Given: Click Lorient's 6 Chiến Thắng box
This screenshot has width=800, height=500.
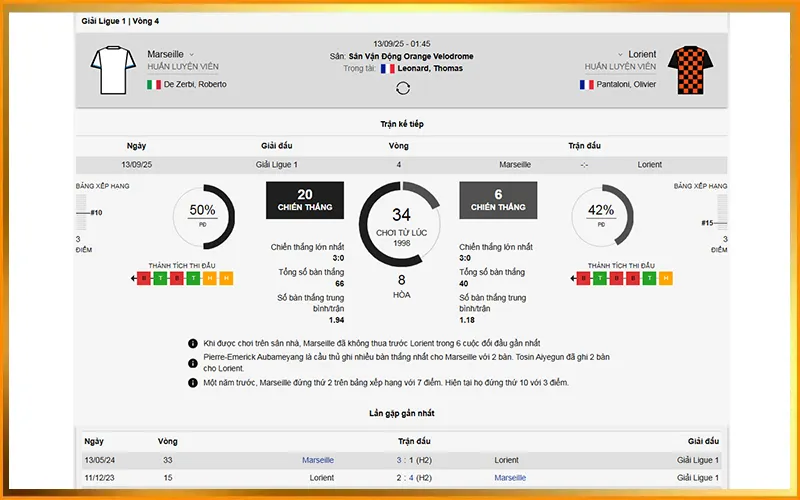Looking at the screenshot, I should click(497, 200).
